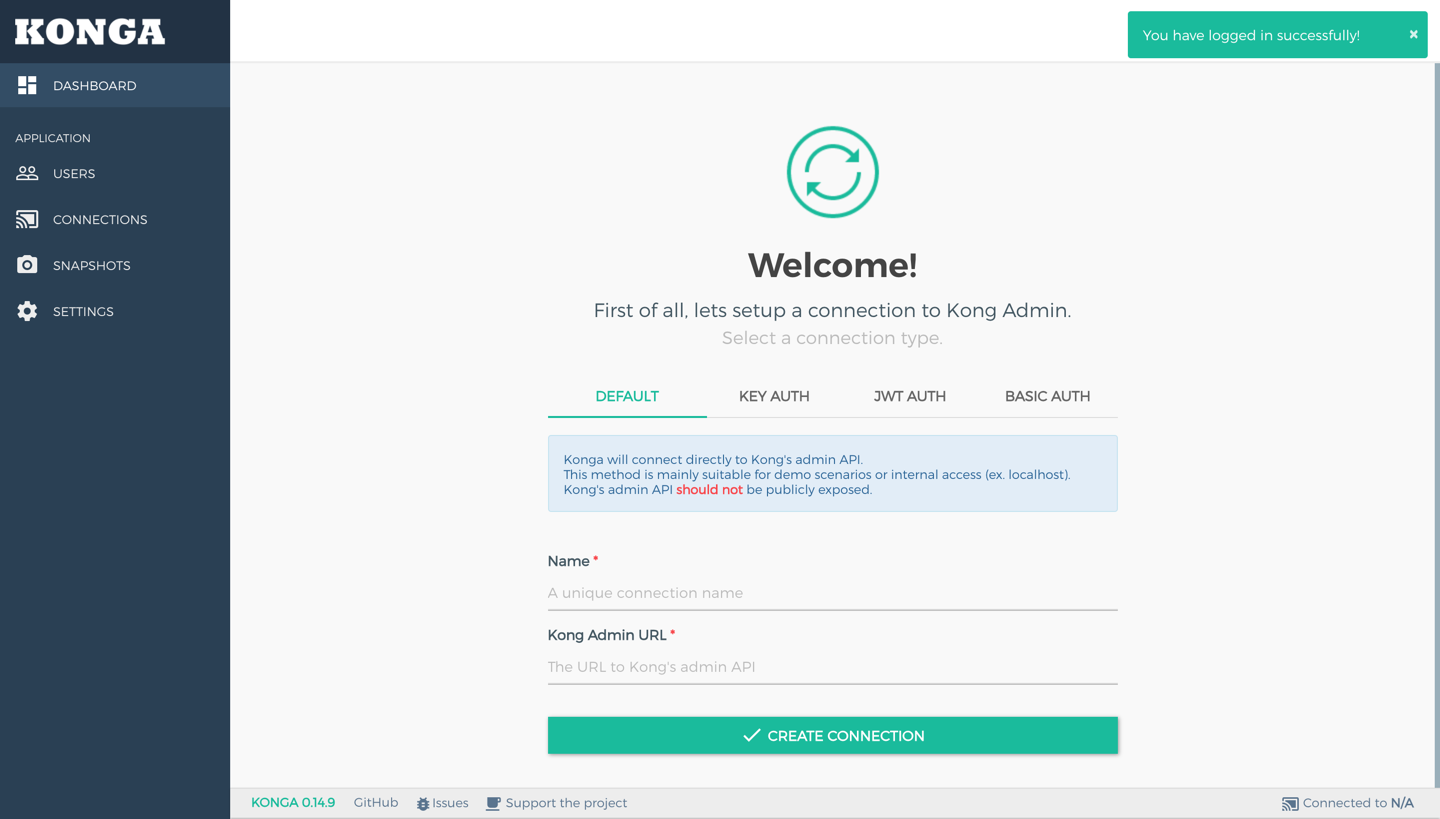Click the Welcome! heading

coord(832,265)
